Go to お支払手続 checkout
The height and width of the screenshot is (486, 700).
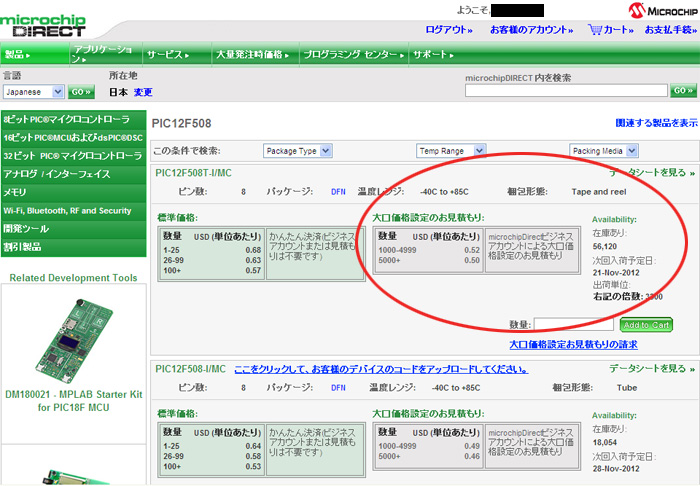(x=671, y=30)
